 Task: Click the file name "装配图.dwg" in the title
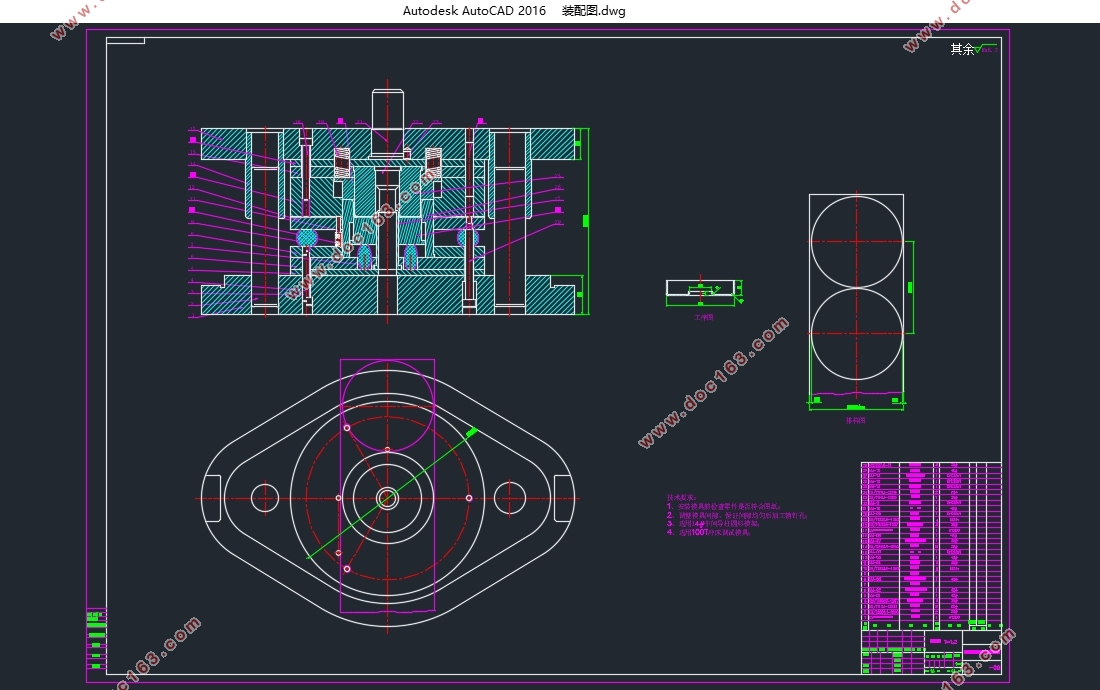tap(593, 11)
